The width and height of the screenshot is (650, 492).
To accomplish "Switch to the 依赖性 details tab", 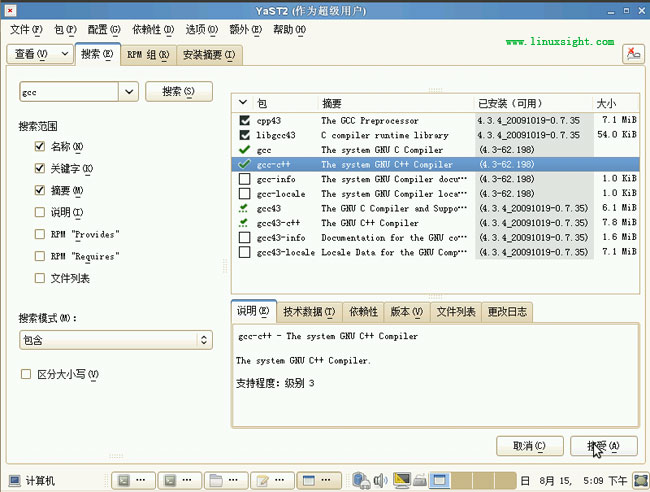I will (363, 312).
